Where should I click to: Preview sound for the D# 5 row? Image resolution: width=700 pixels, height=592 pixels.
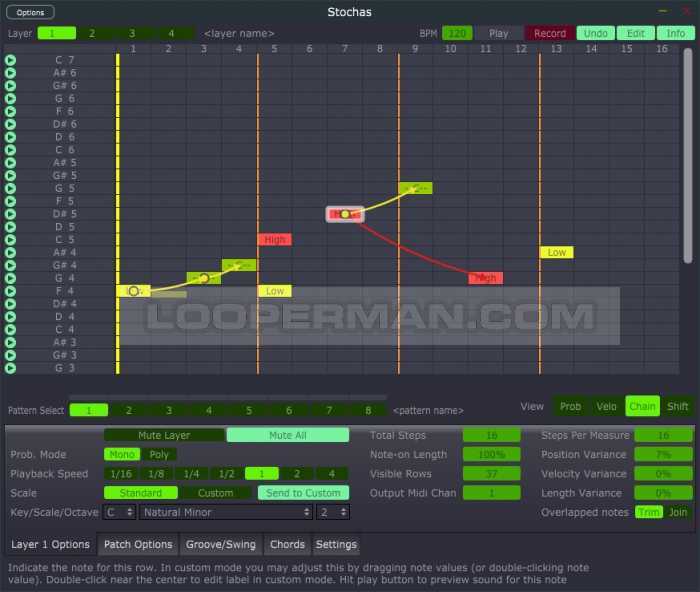click(10, 214)
